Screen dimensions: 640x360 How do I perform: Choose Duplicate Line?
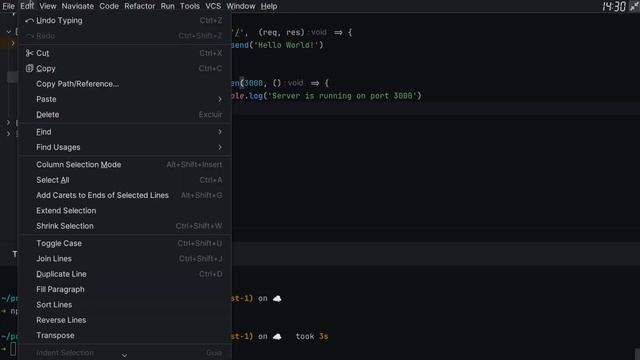coord(125,274)
